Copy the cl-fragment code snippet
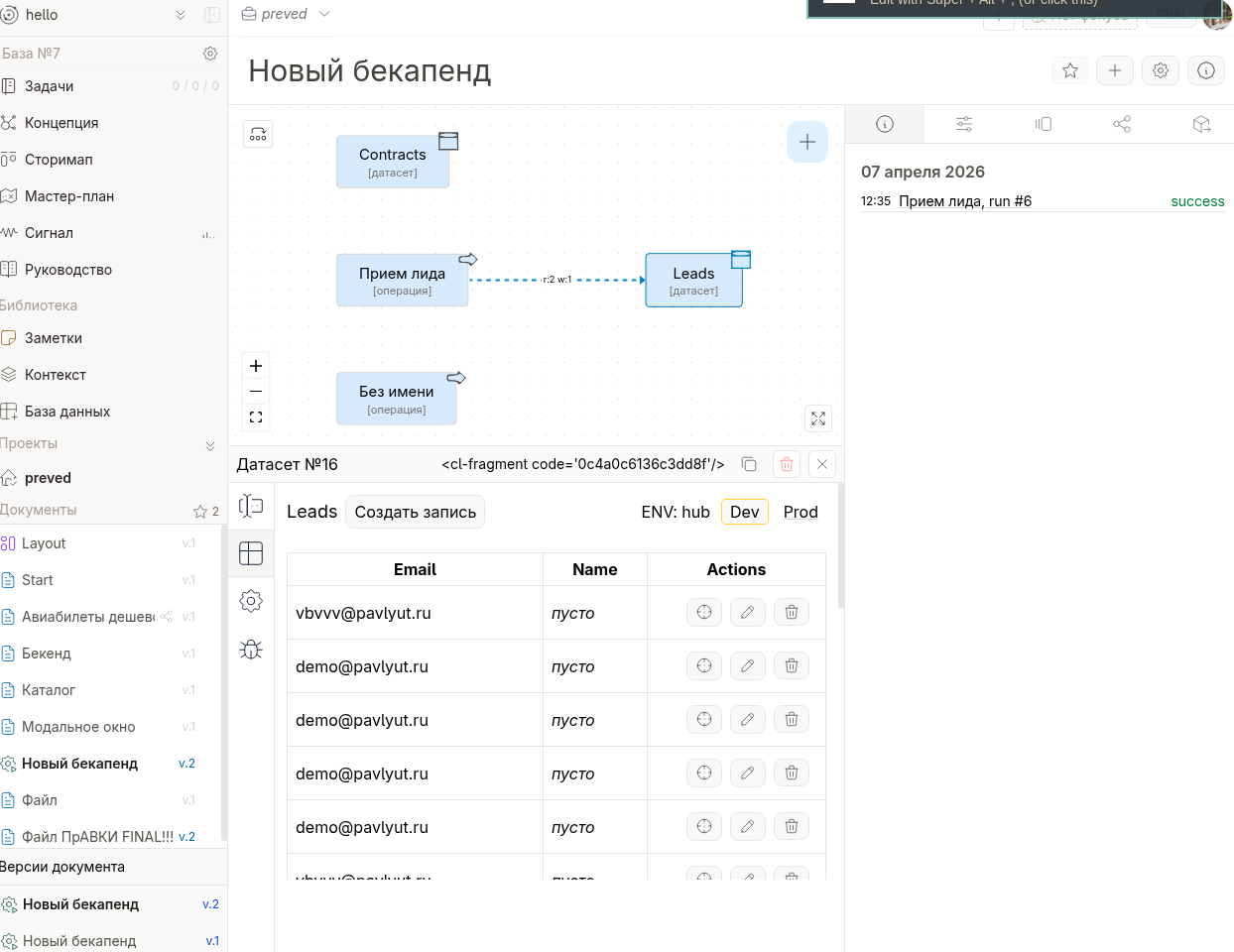This screenshot has width=1234, height=952. [750, 464]
